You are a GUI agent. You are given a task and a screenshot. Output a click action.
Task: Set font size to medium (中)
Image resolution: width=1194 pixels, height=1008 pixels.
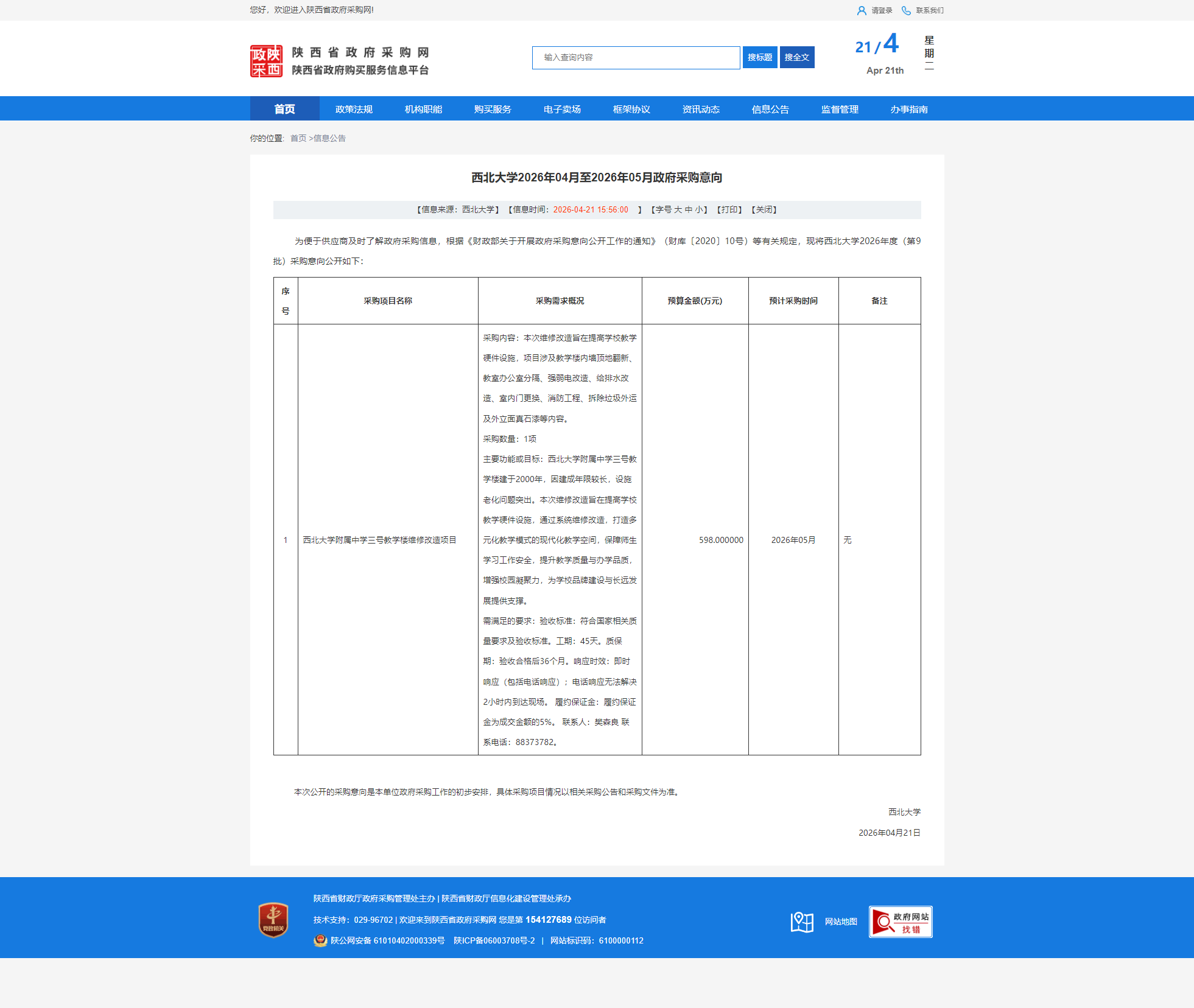click(x=689, y=209)
